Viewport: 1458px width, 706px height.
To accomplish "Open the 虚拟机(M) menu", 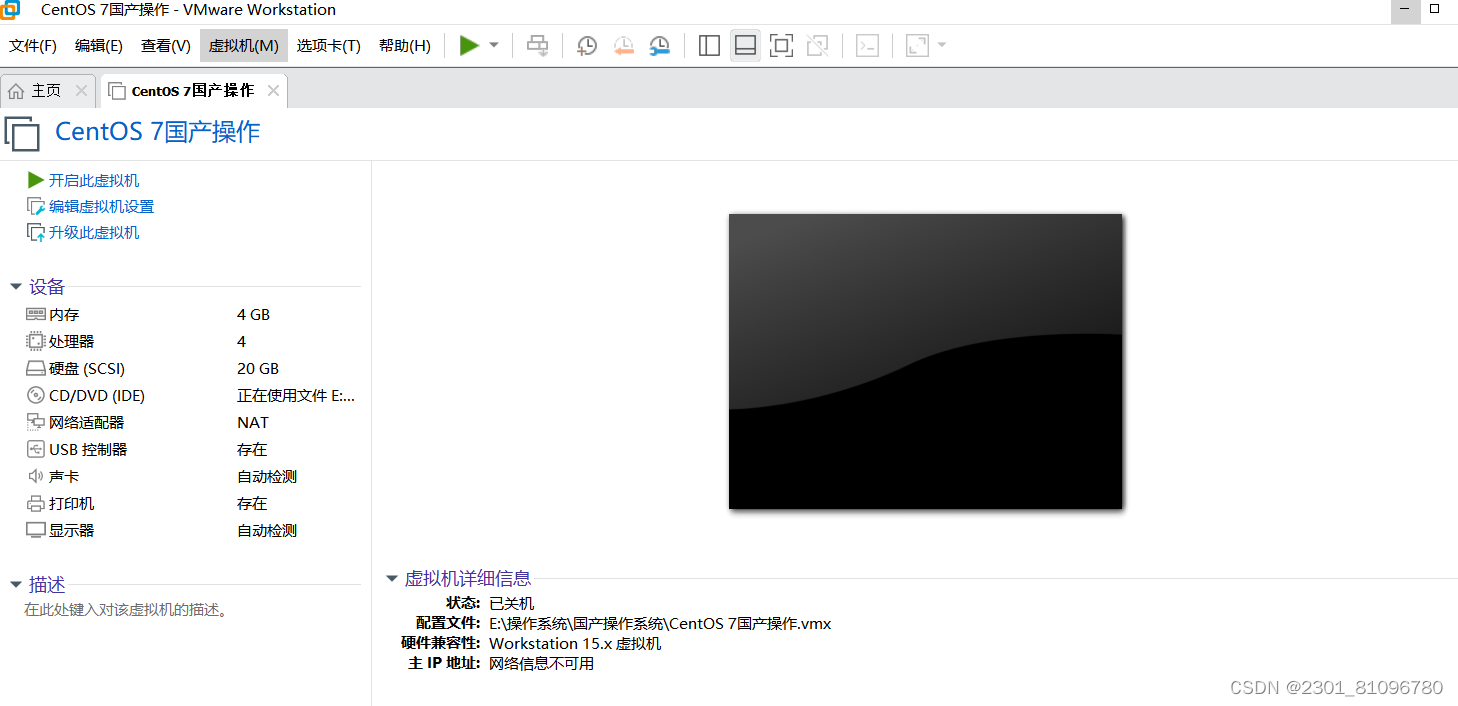I will (244, 46).
